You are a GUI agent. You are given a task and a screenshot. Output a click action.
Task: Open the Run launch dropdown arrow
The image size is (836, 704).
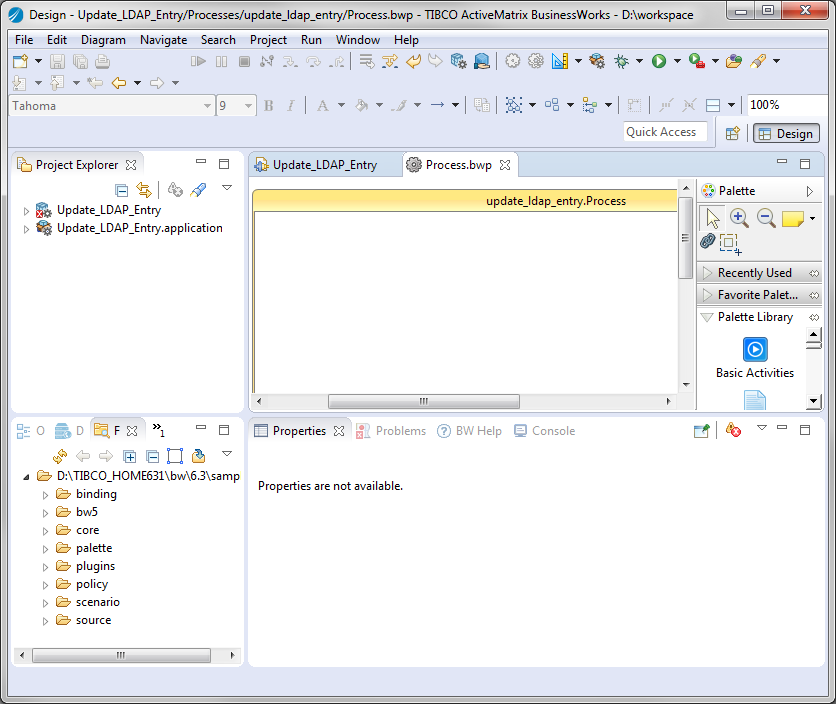677,61
